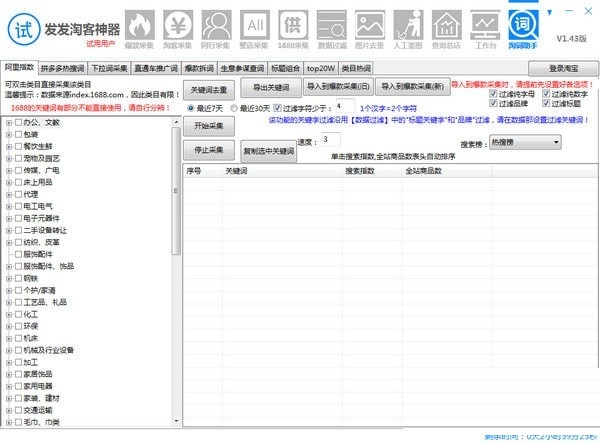Open the 数据过滤 search-list icon

click(x=332, y=25)
